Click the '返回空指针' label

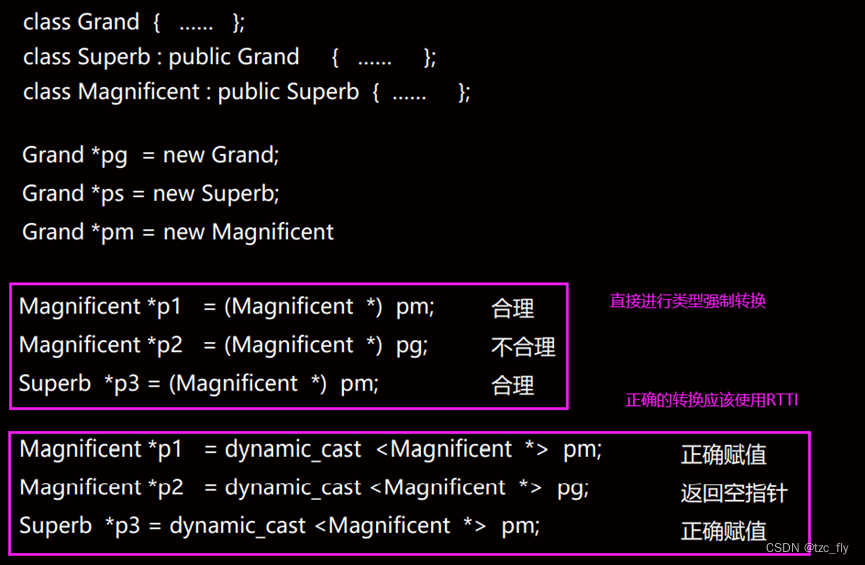coord(734,493)
